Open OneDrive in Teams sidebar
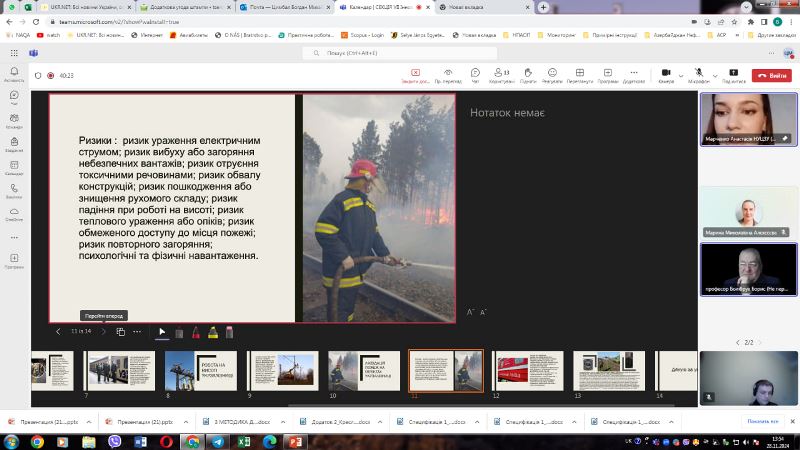Screen dimensions: 800x450 tap(14, 214)
